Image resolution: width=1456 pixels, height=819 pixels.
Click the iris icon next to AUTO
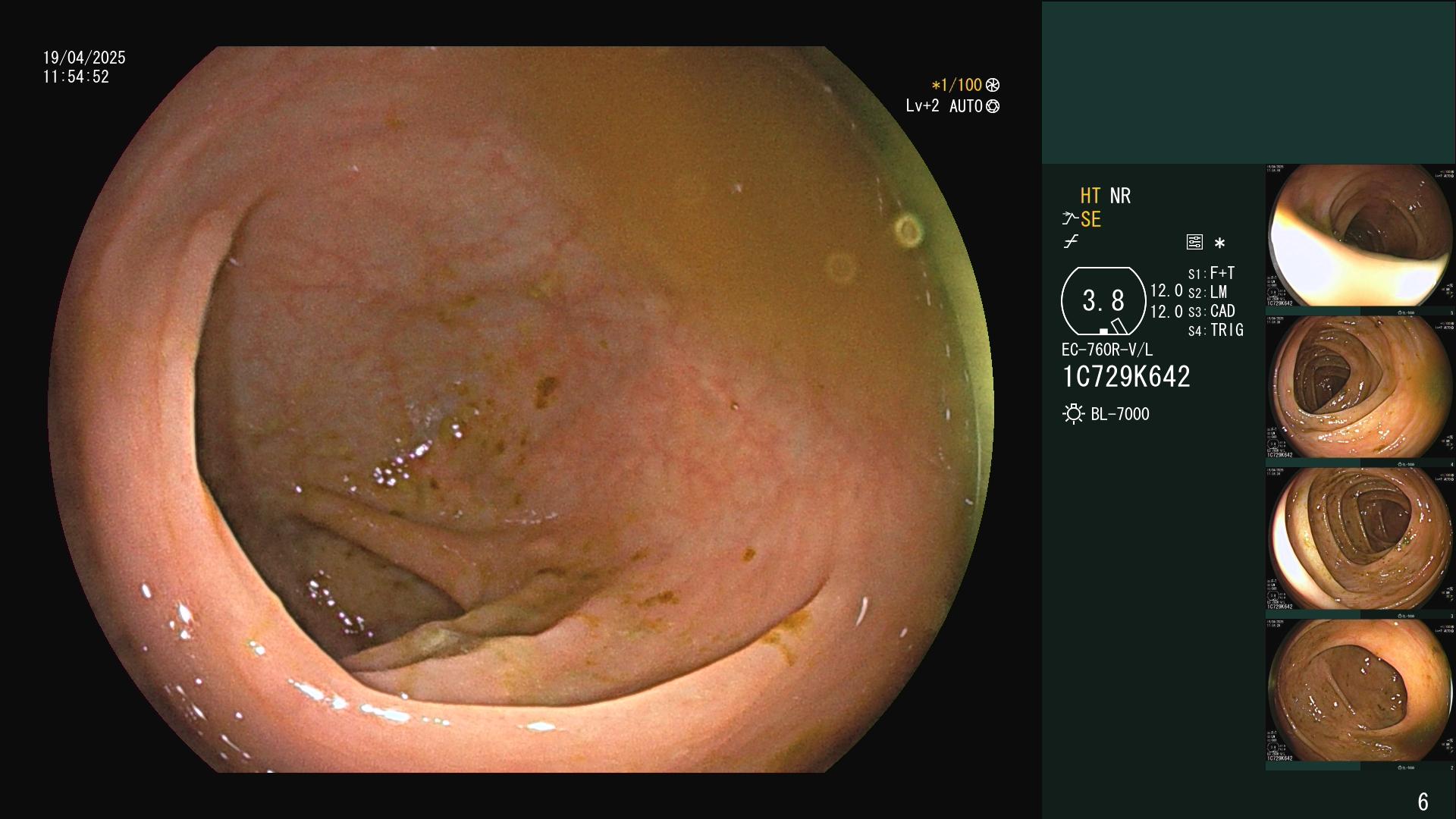993,106
